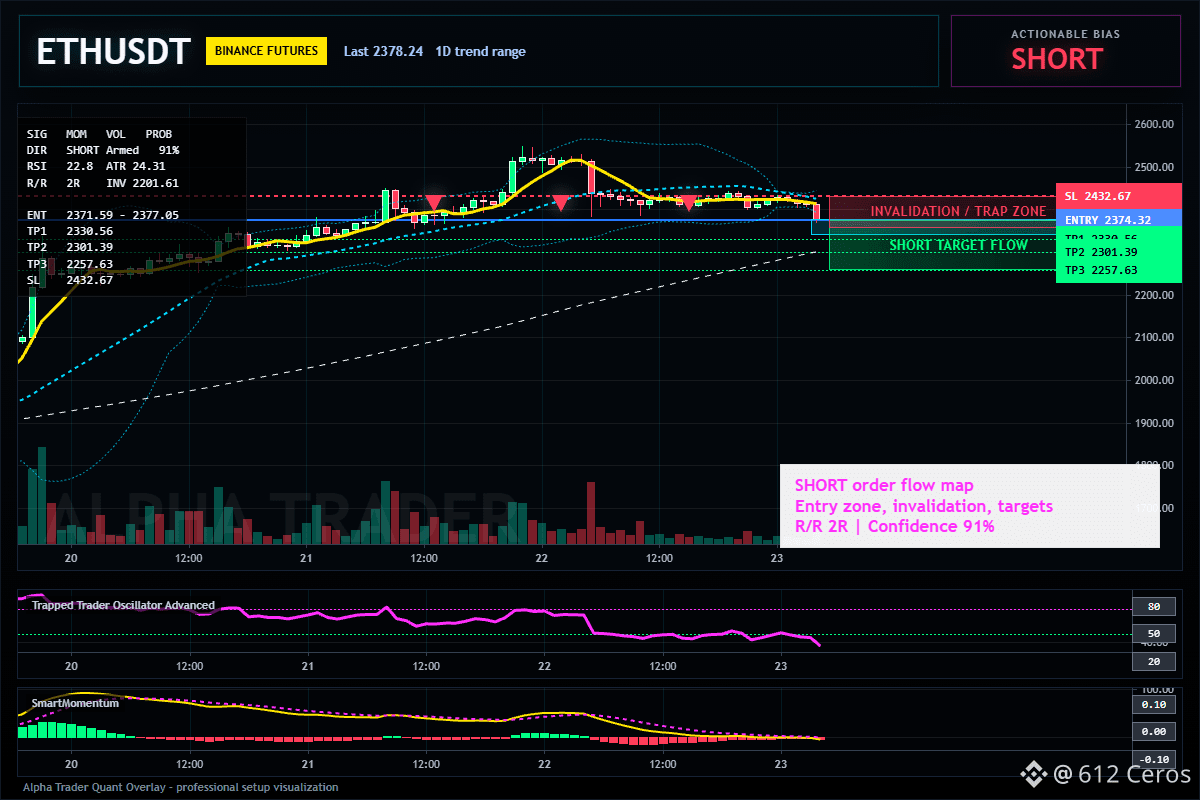The width and height of the screenshot is (1200, 800).
Task: Click the SmartMomentum -0.10 scale label
Action: 1153,759
